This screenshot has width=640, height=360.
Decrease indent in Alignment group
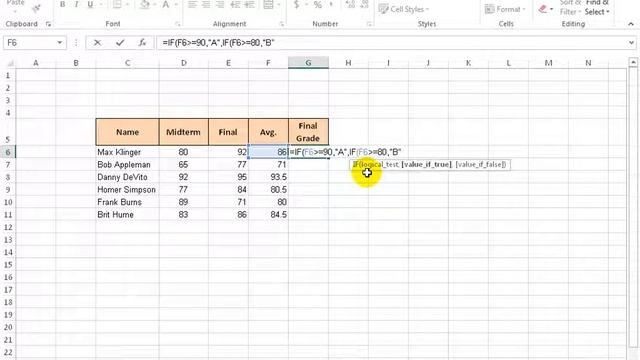[x=235, y=4]
